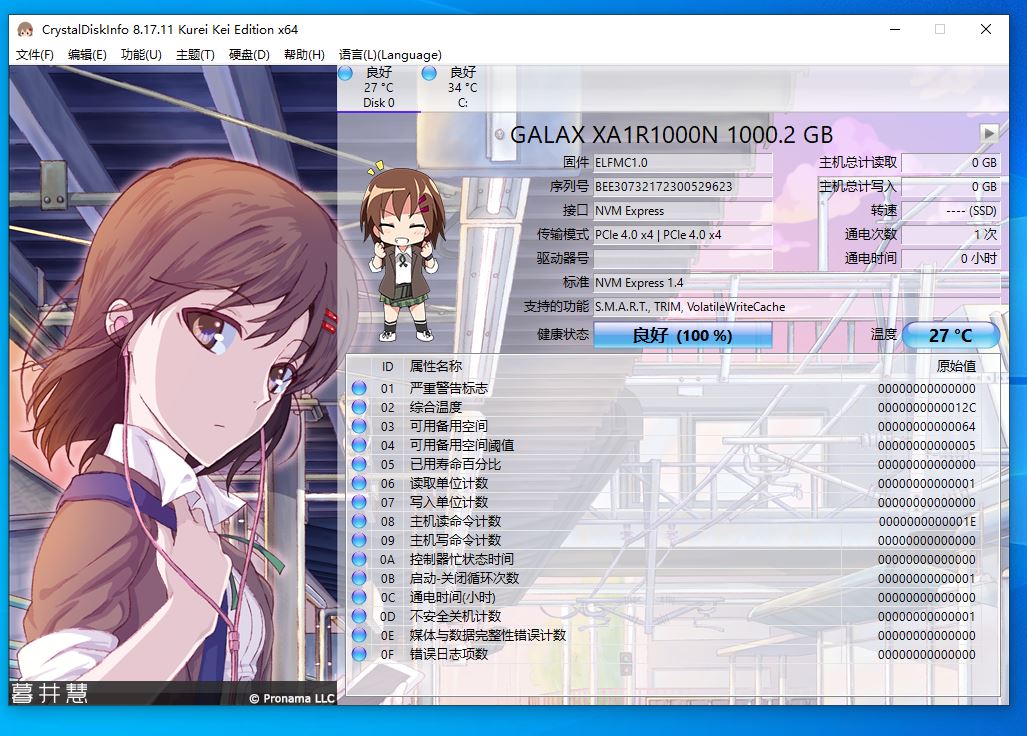The image size is (1027, 736).
Task: Open the 帮助(H) menu
Action: tap(304, 55)
